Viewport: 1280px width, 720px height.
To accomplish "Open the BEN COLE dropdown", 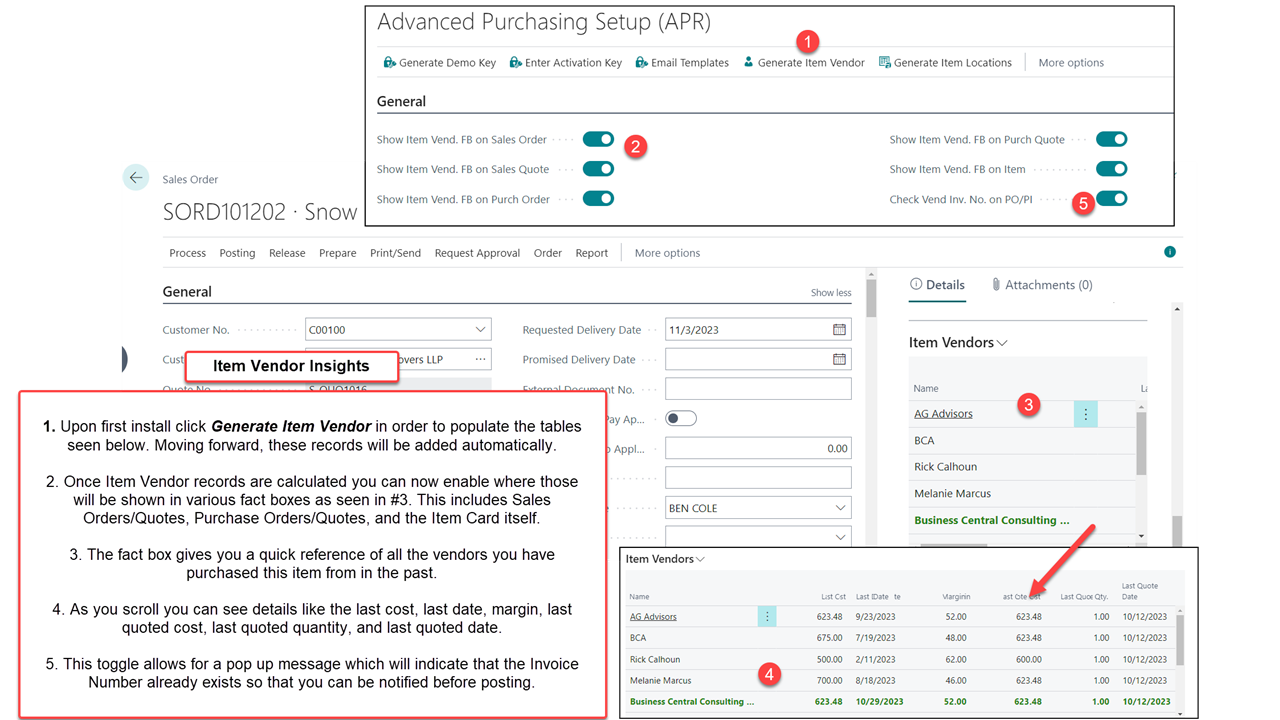I will 839,508.
